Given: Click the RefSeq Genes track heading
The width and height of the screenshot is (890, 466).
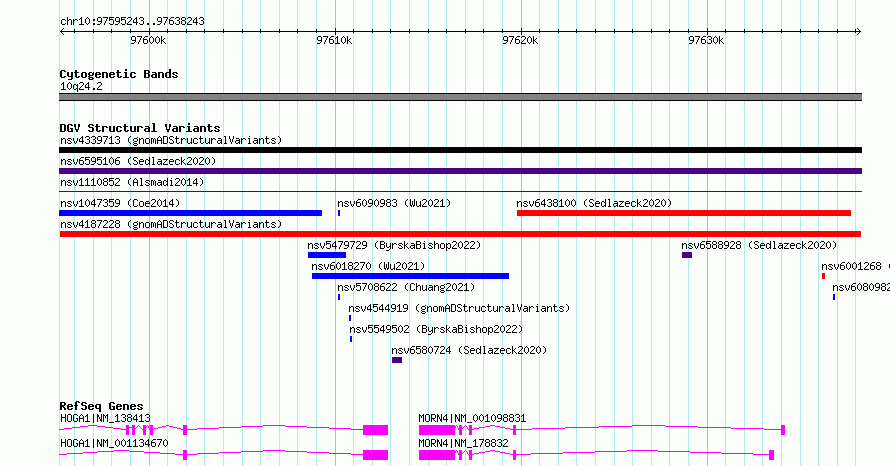Looking at the screenshot, I should tap(101, 406).
